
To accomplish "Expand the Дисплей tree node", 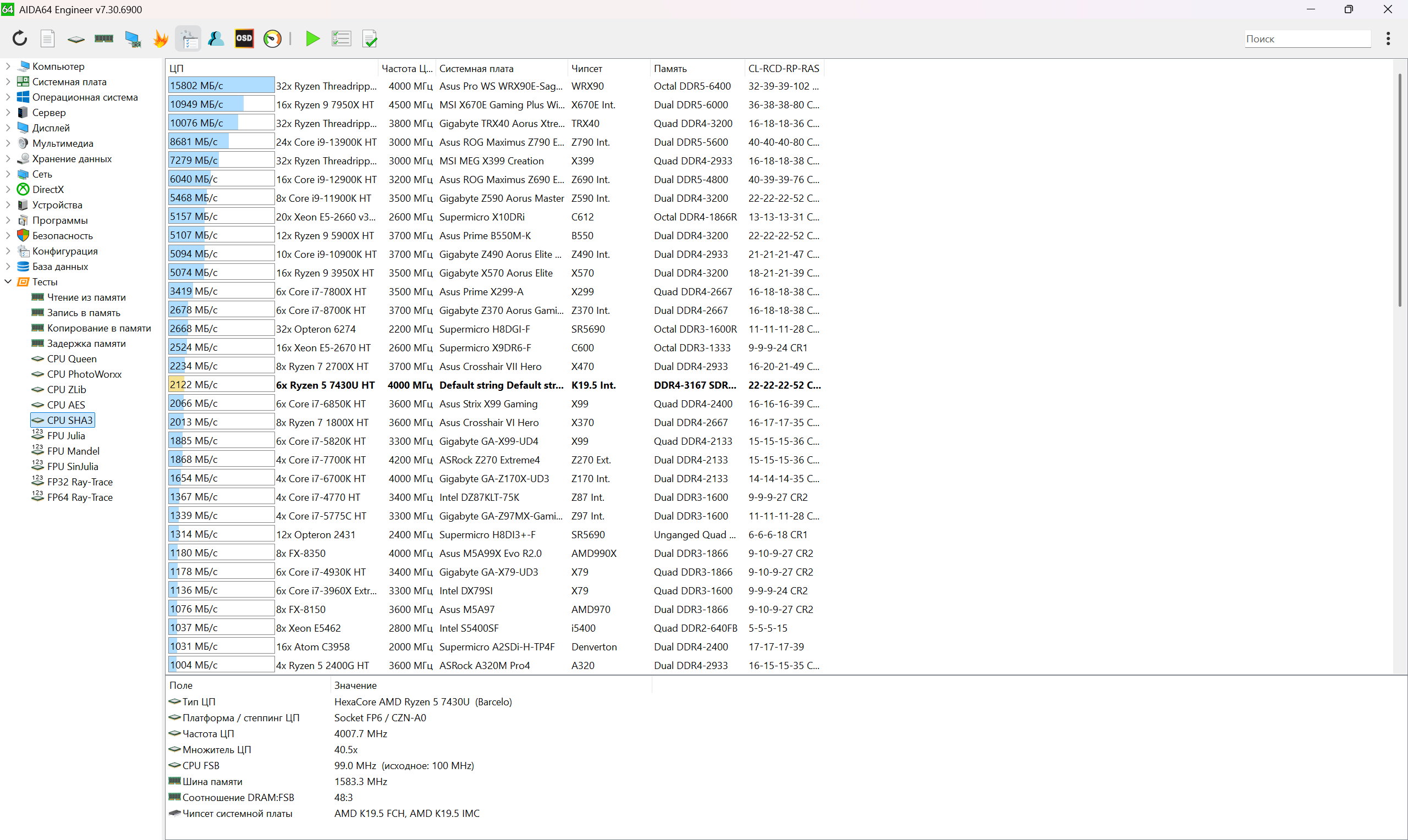I will click(x=8, y=128).
